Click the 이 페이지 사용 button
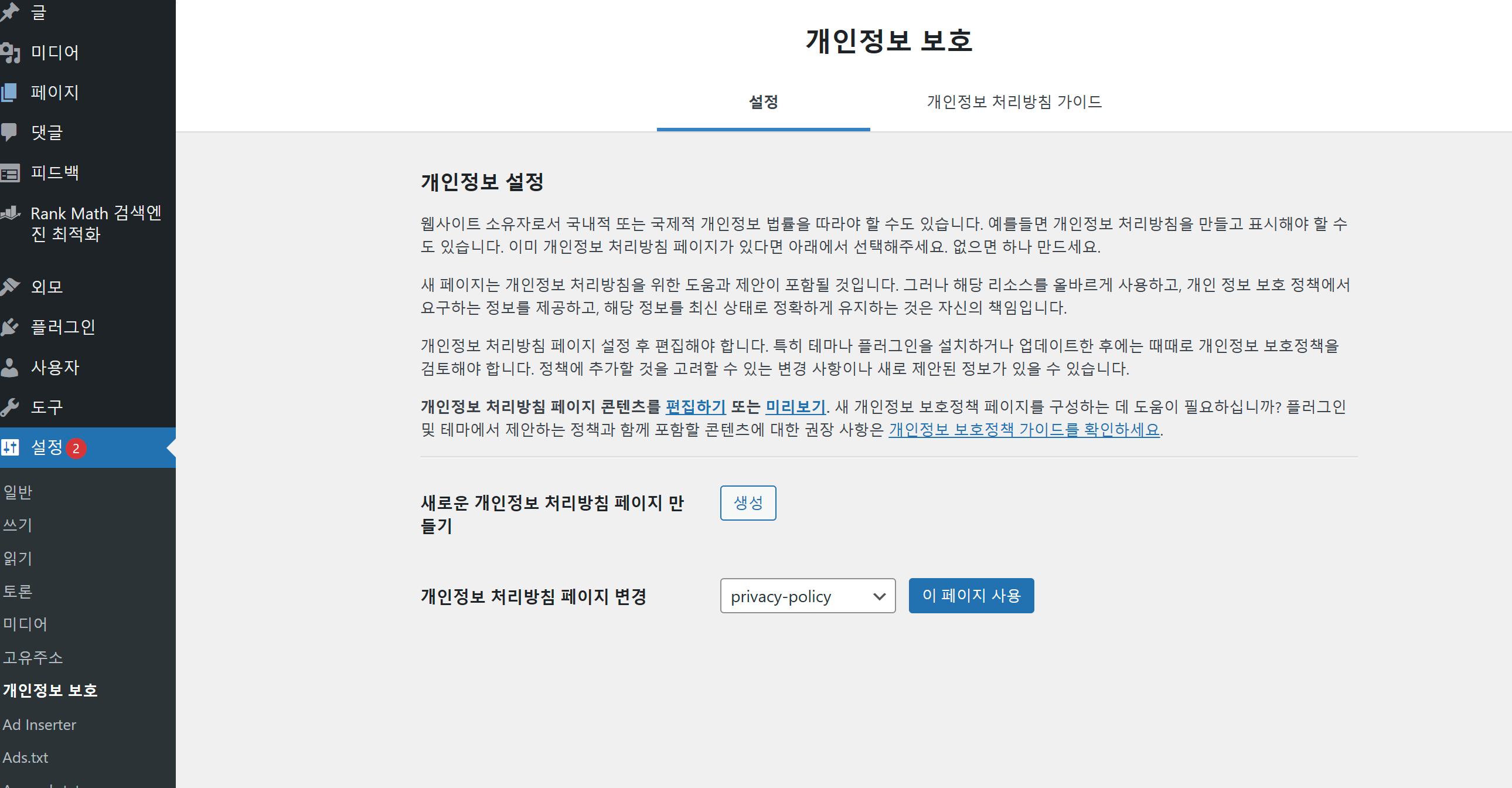 [x=972, y=596]
